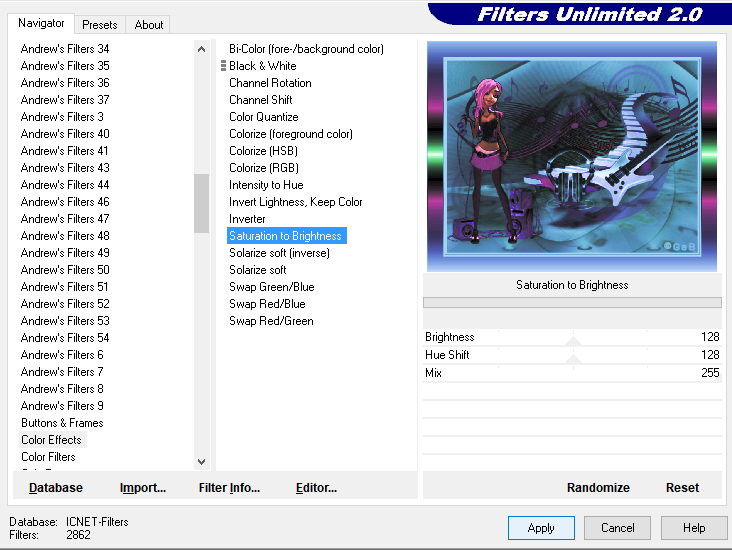
Task: Select Andrew's Filters 46 category
Action: click(x=65, y=202)
